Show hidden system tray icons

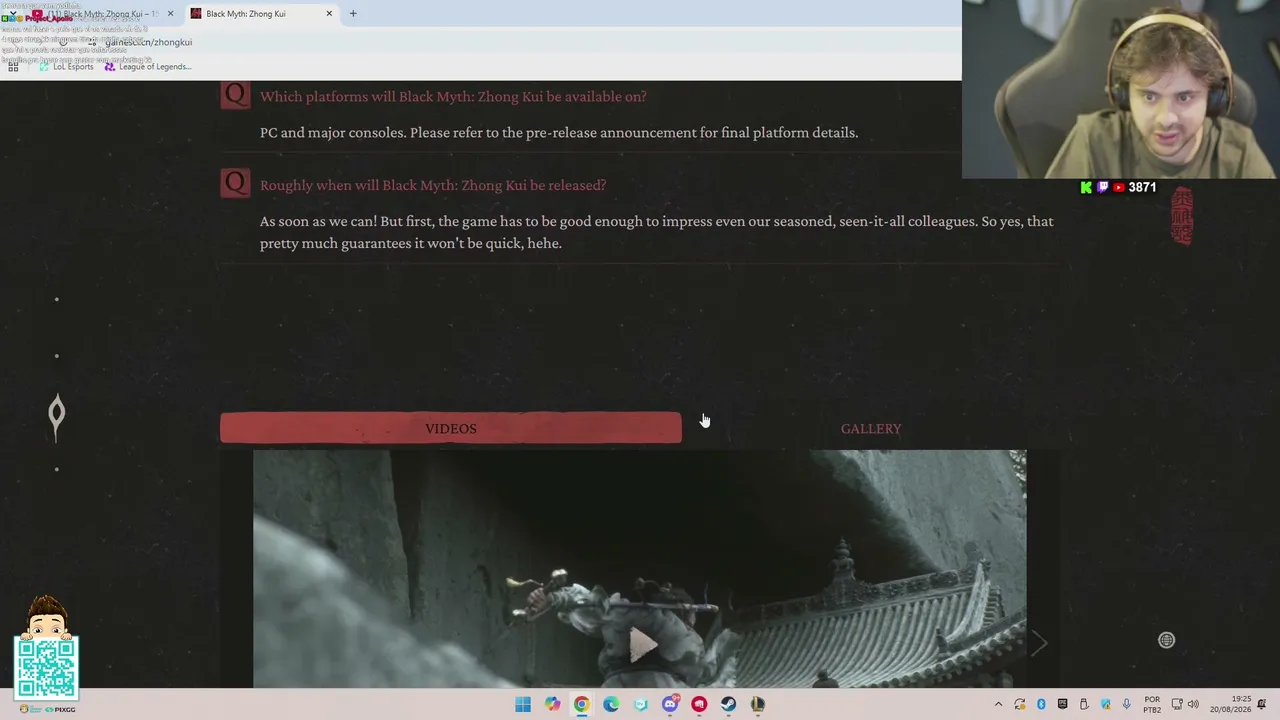tap(998, 704)
